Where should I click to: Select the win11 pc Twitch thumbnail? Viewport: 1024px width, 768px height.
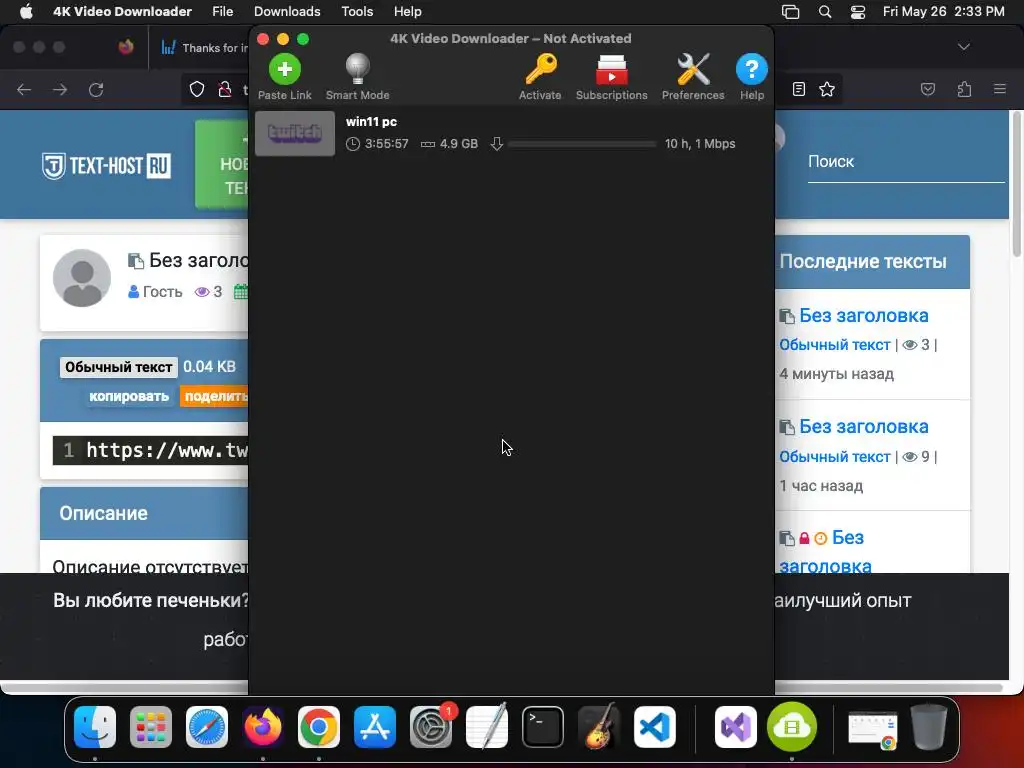click(295, 133)
